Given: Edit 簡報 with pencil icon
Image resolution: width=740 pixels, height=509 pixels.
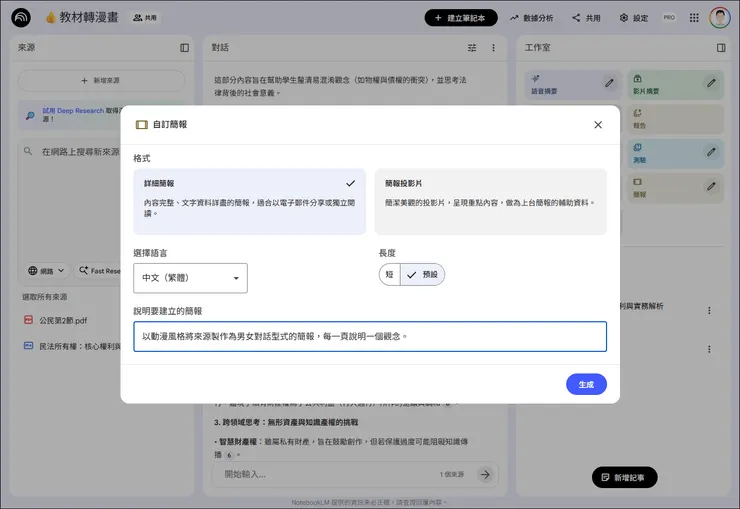Looking at the screenshot, I should 711,186.
